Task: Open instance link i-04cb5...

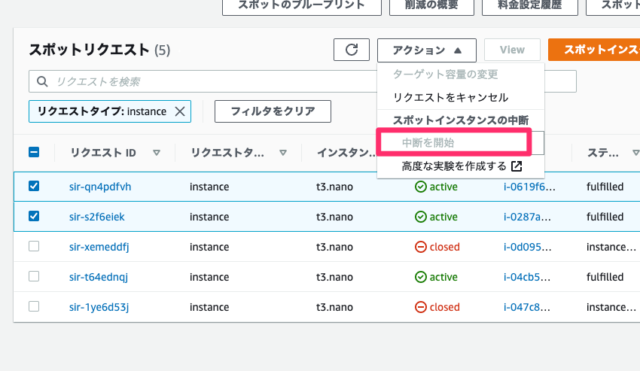Action: (527, 277)
